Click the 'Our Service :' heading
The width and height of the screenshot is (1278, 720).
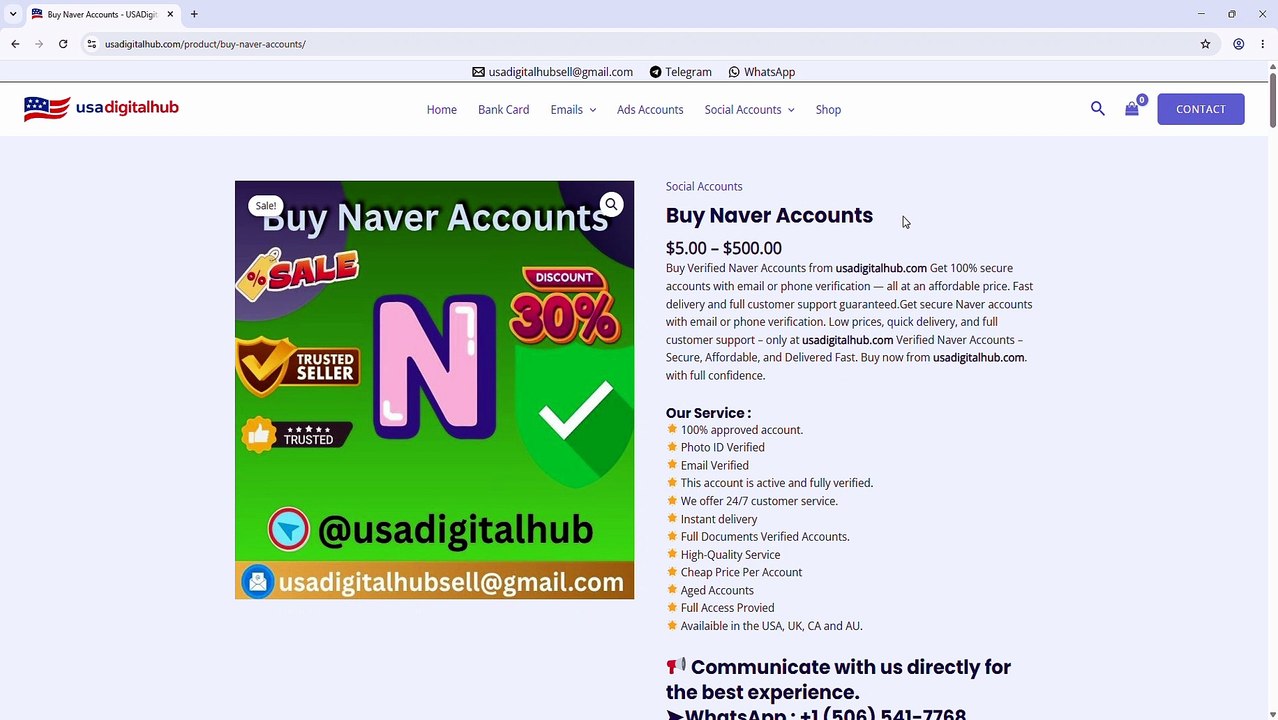708,413
